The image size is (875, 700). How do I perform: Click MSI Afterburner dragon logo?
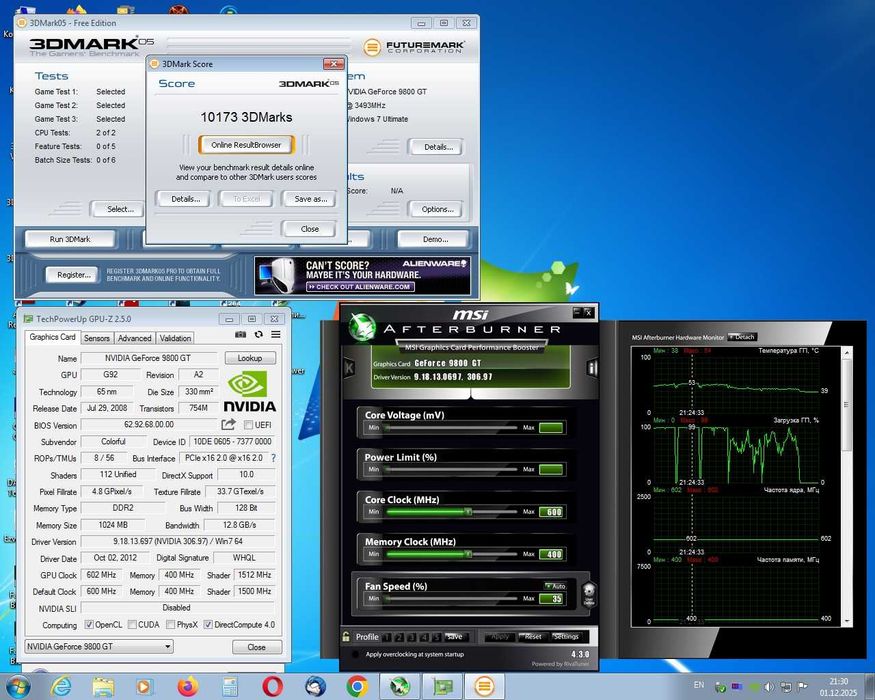click(362, 327)
